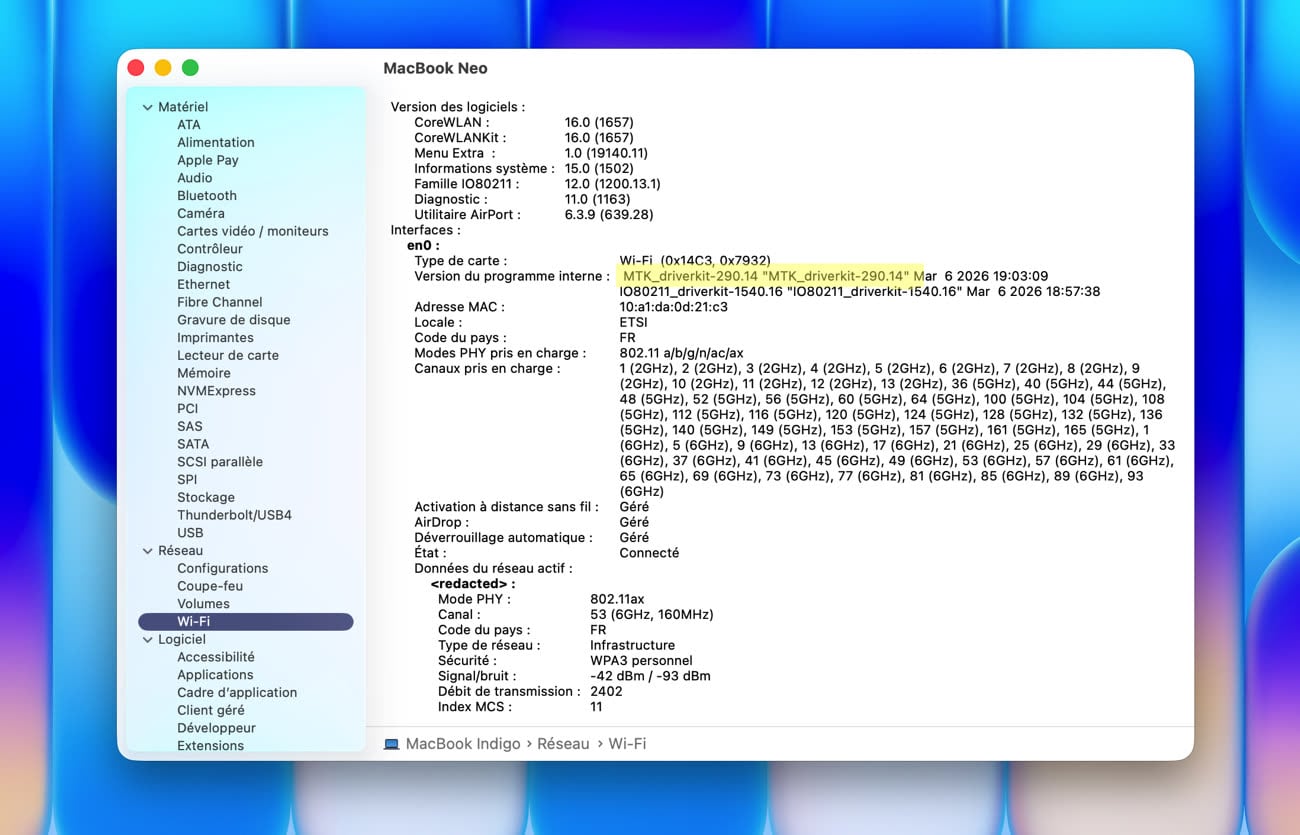
Task: Click the green full-screen window button
Action: click(190, 68)
